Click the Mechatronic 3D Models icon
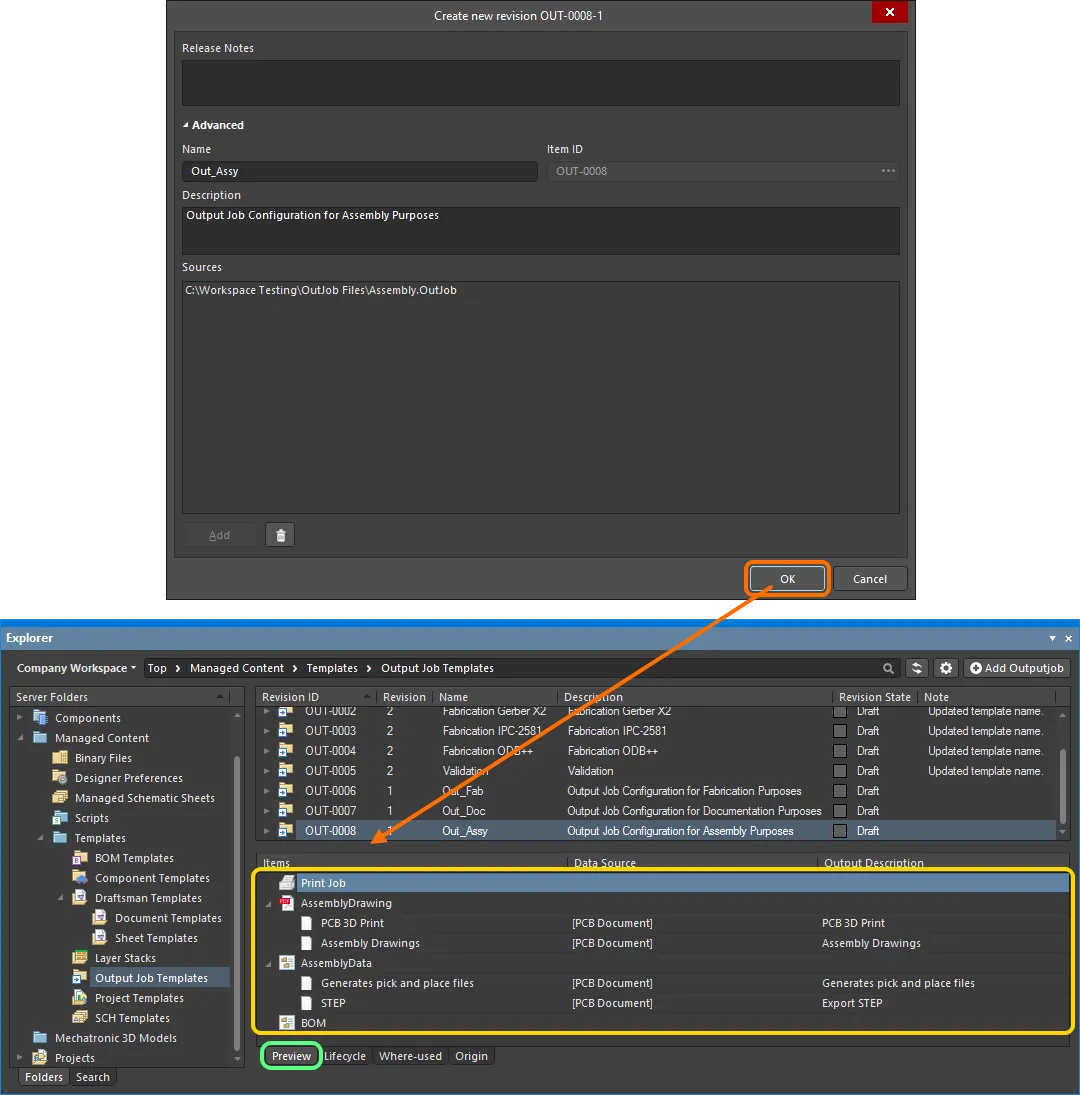 pos(40,1037)
